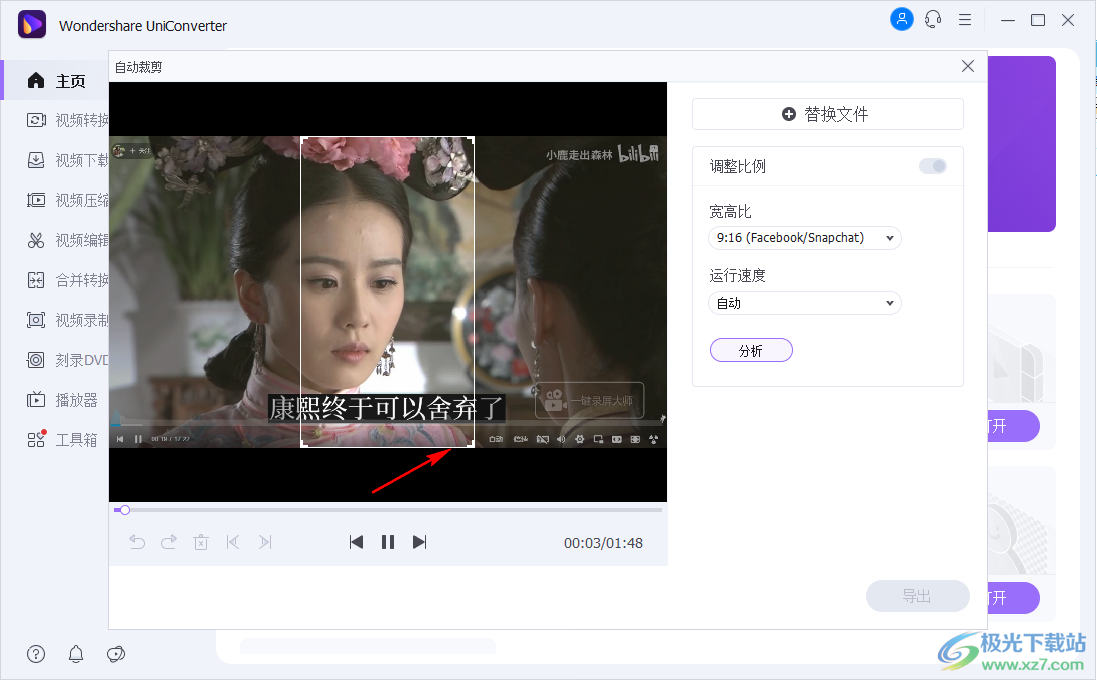Image resolution: width=1097 pixels, height=681 pixels.
Task: Open the 视频下载 video downloader section
Action: [67, 160]
